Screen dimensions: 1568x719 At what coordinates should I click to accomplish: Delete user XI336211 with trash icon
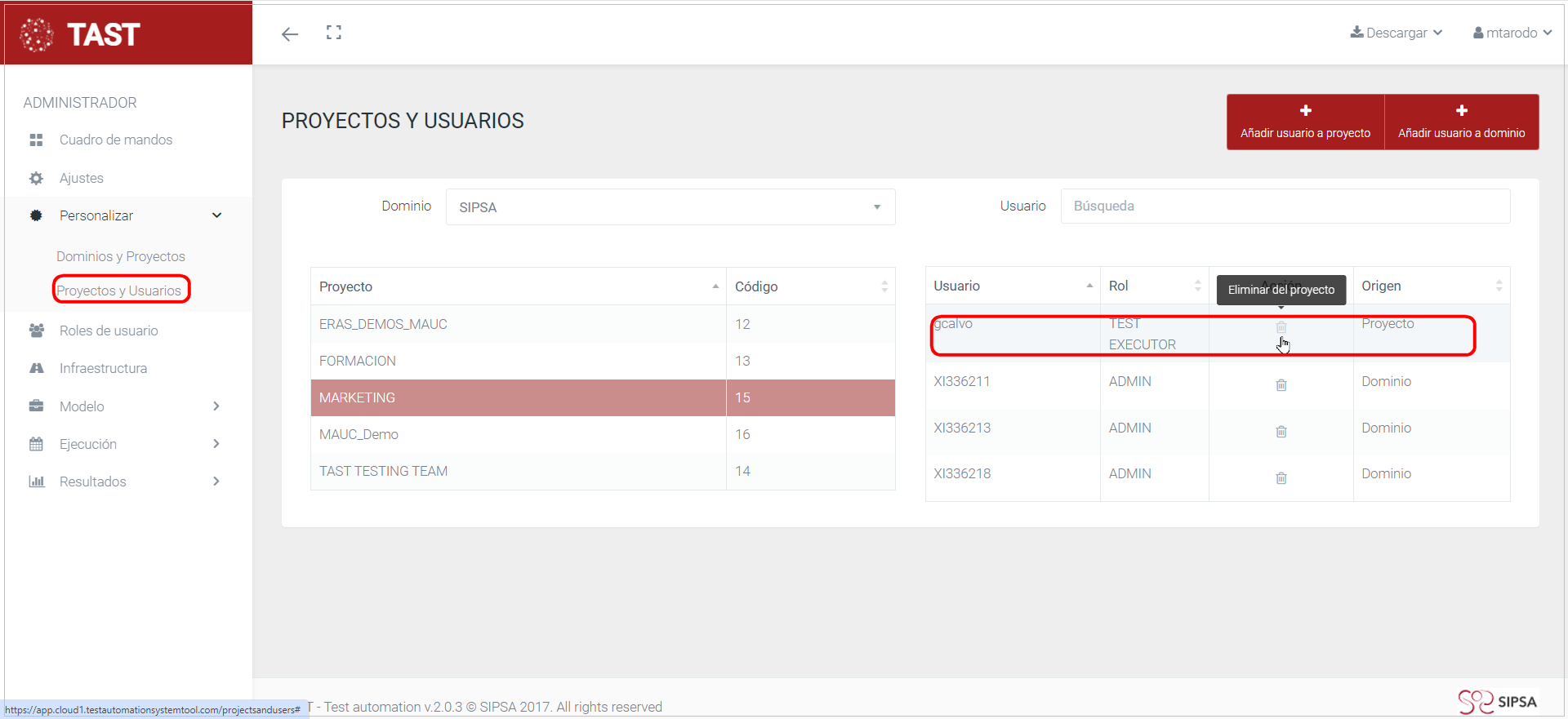[x=1281, y=384]
